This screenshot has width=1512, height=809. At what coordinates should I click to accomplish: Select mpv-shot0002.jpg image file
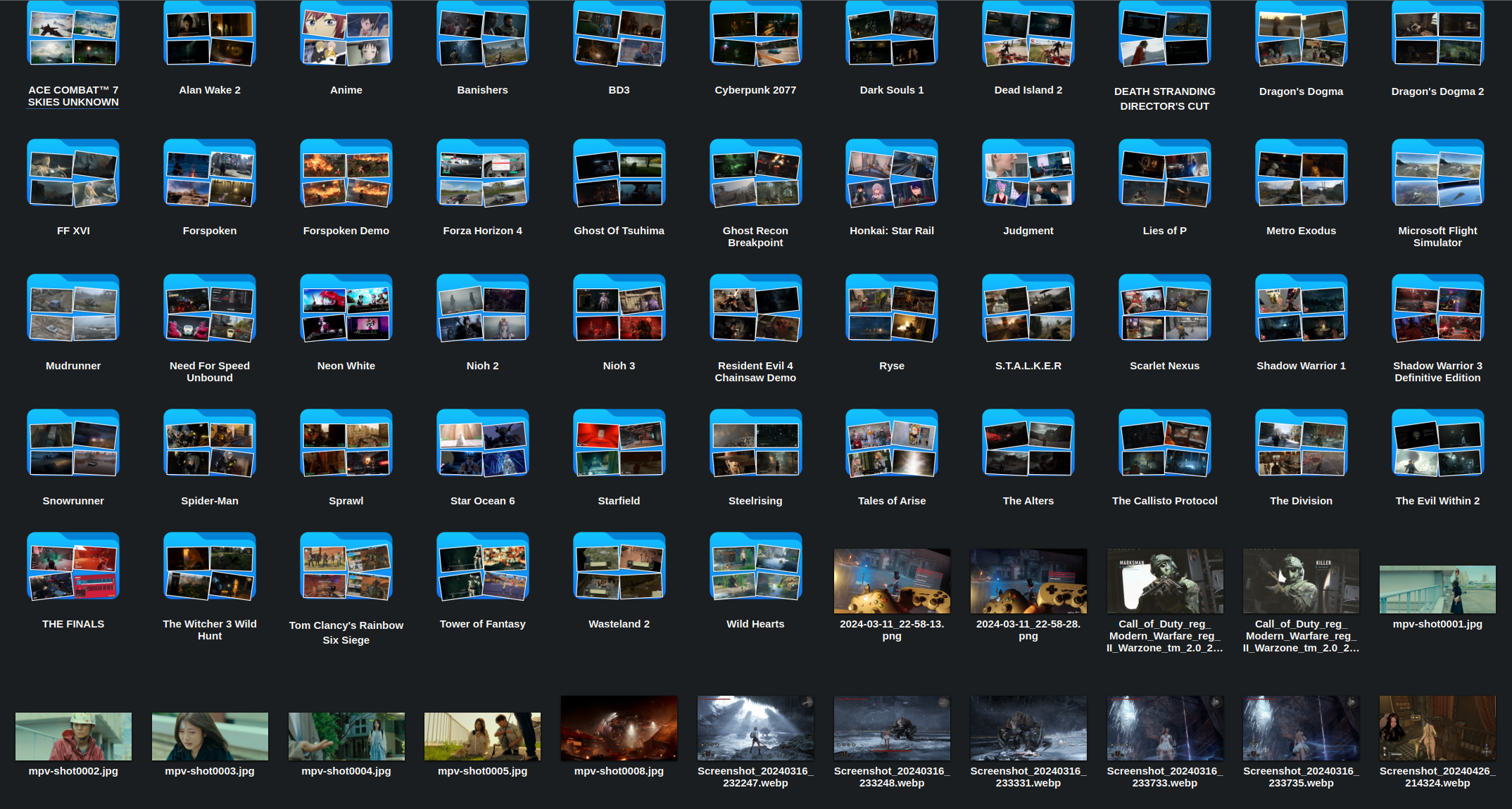click(73, 737)
